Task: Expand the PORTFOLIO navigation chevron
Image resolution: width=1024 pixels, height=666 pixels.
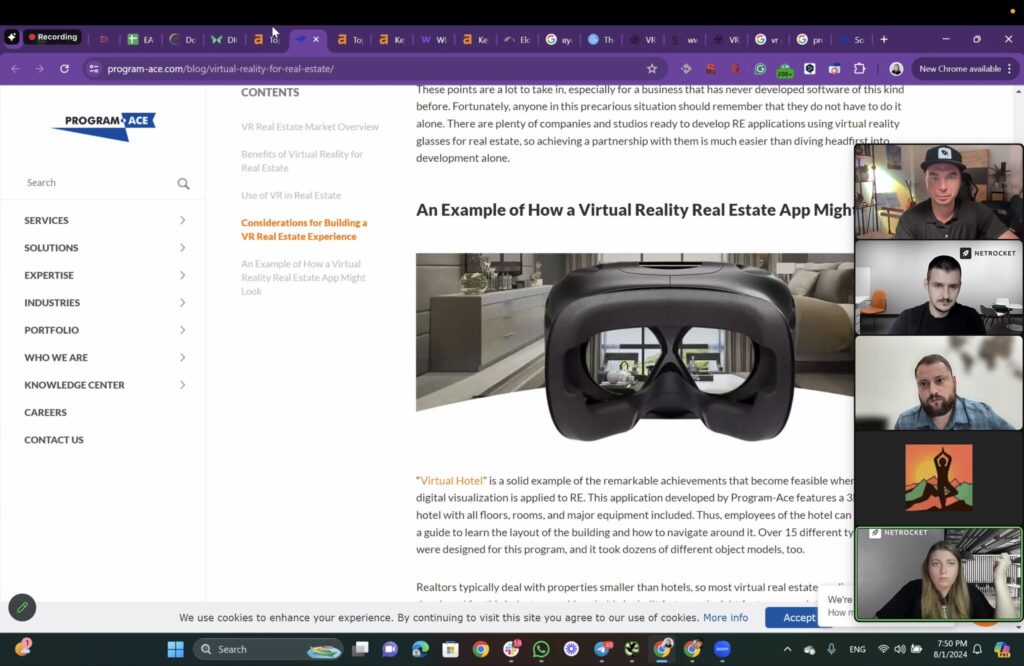Action: 183,330
